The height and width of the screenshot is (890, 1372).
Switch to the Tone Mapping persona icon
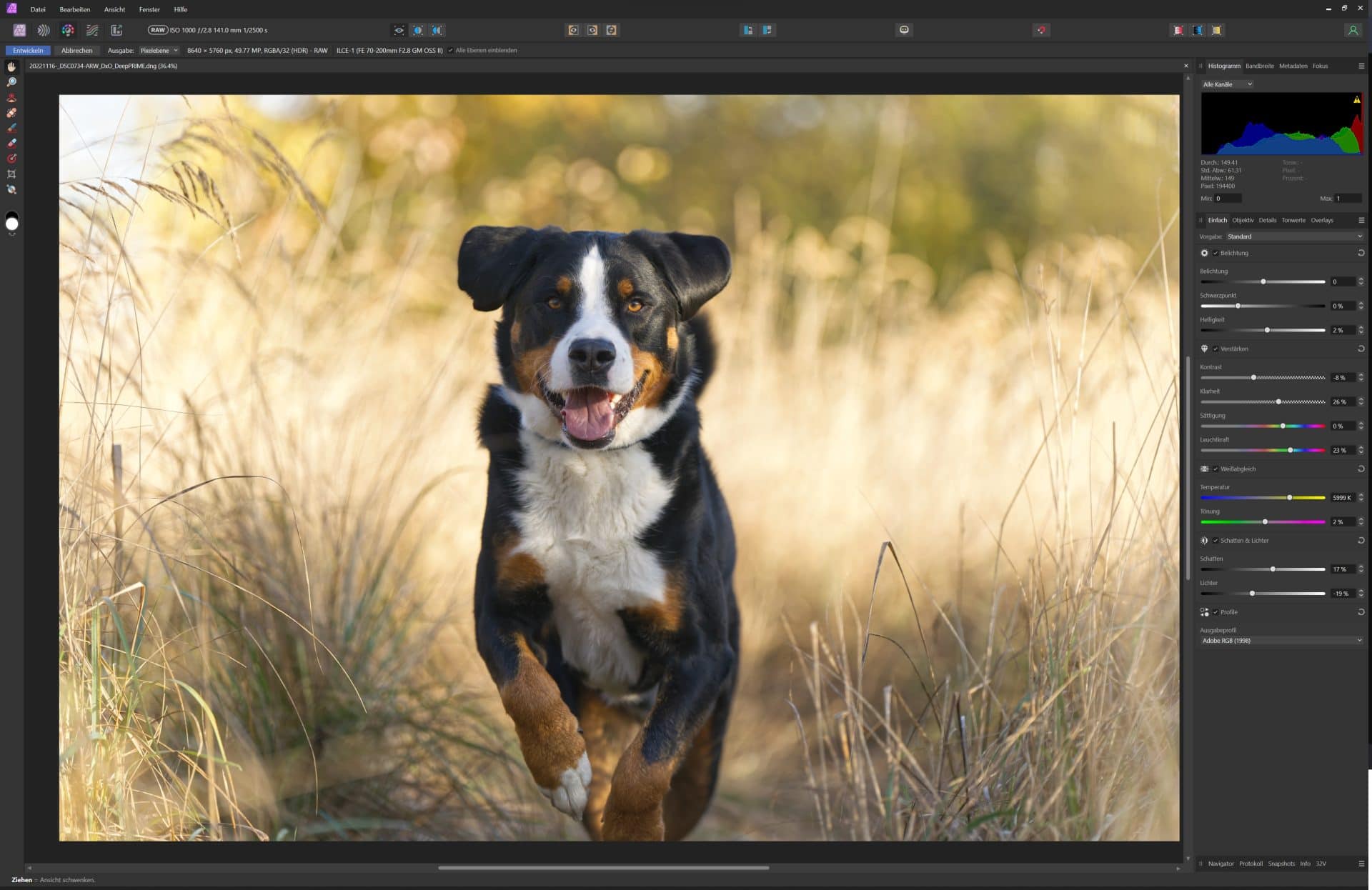[92, 30]
